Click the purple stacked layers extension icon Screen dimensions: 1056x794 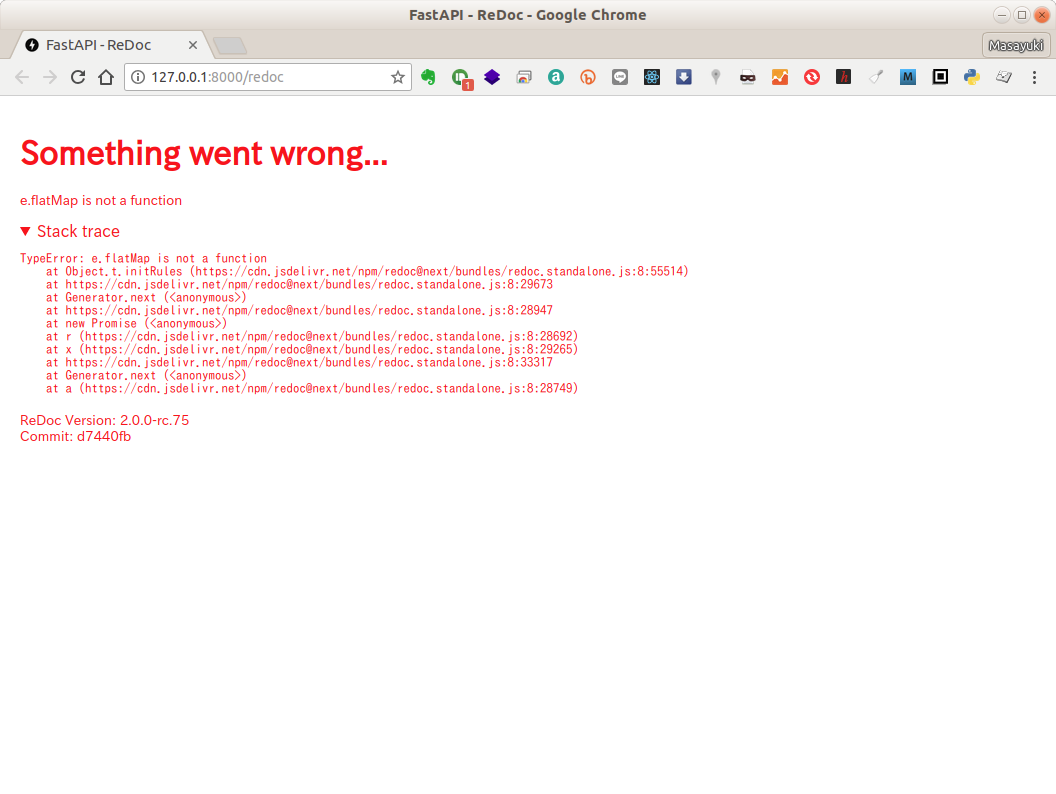click(x=492, y=77)
